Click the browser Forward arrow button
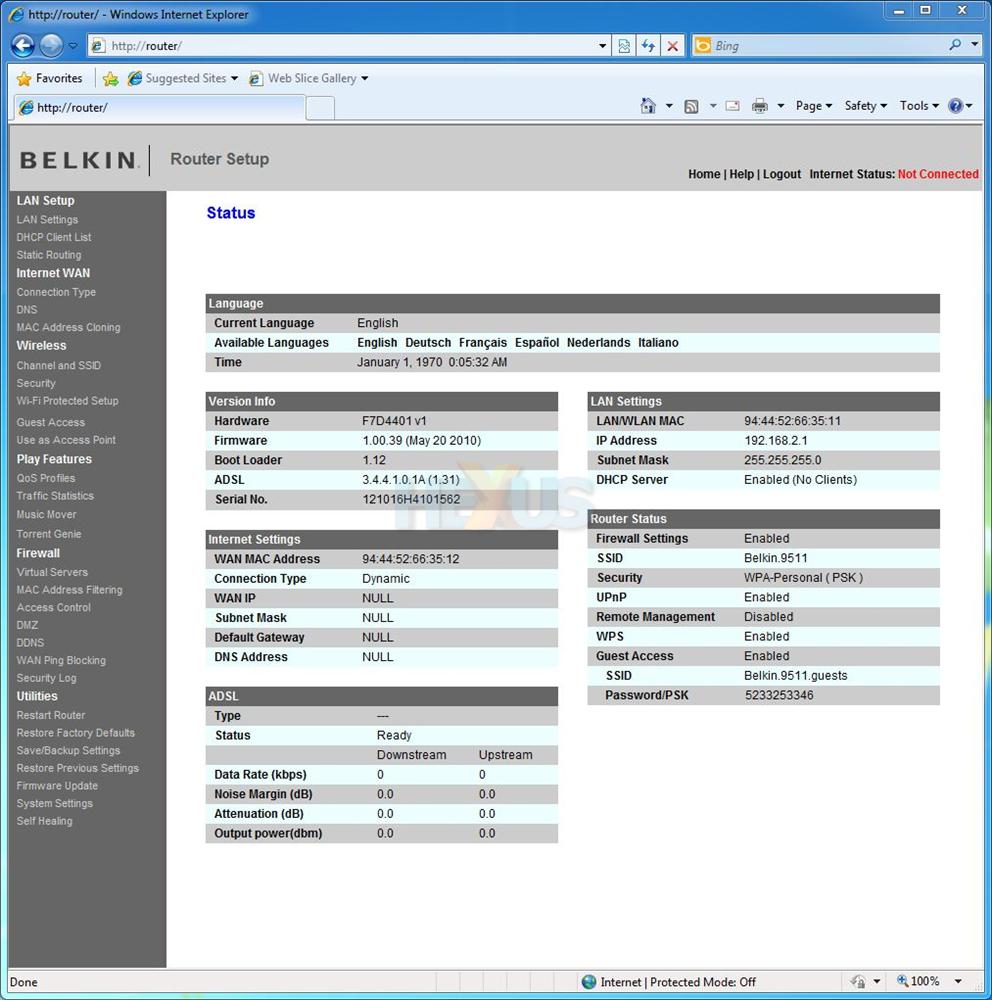The width and height of the screenshot is (992, 1000). (52, 45)
